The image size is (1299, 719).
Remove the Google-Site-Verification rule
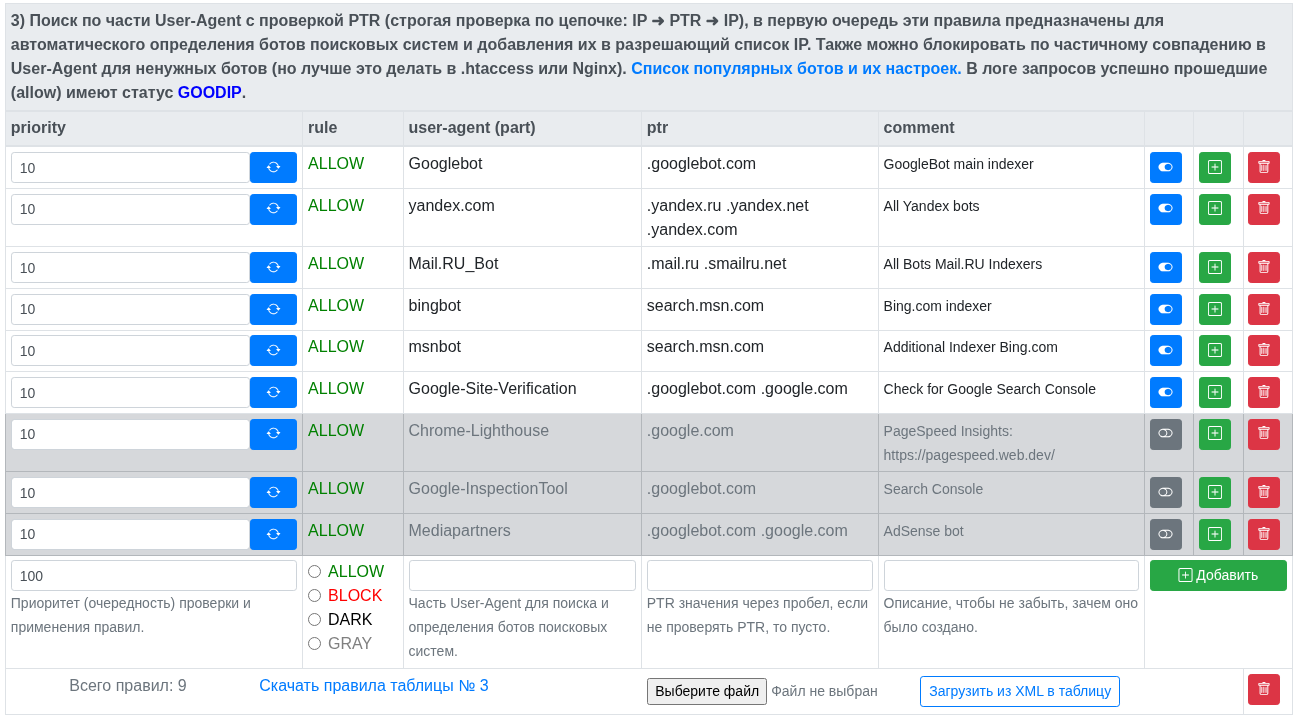coord(1263,392)
